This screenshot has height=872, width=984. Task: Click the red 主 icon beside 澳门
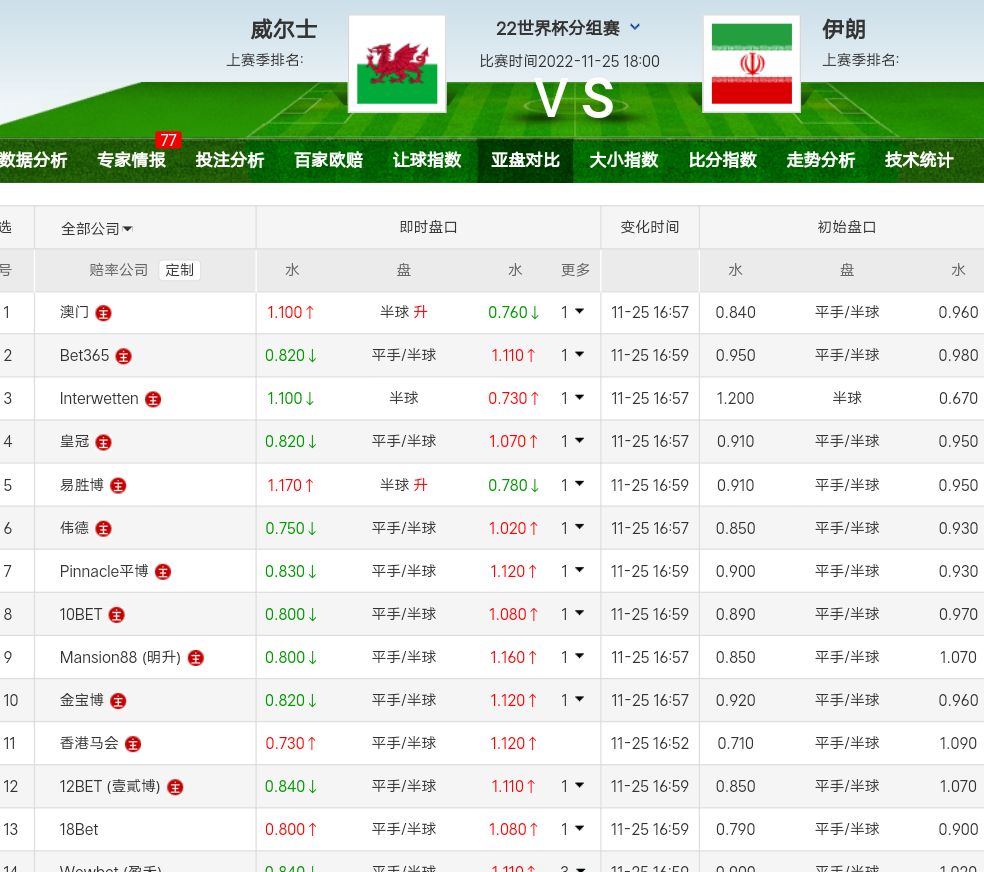[x=103, y=313]
